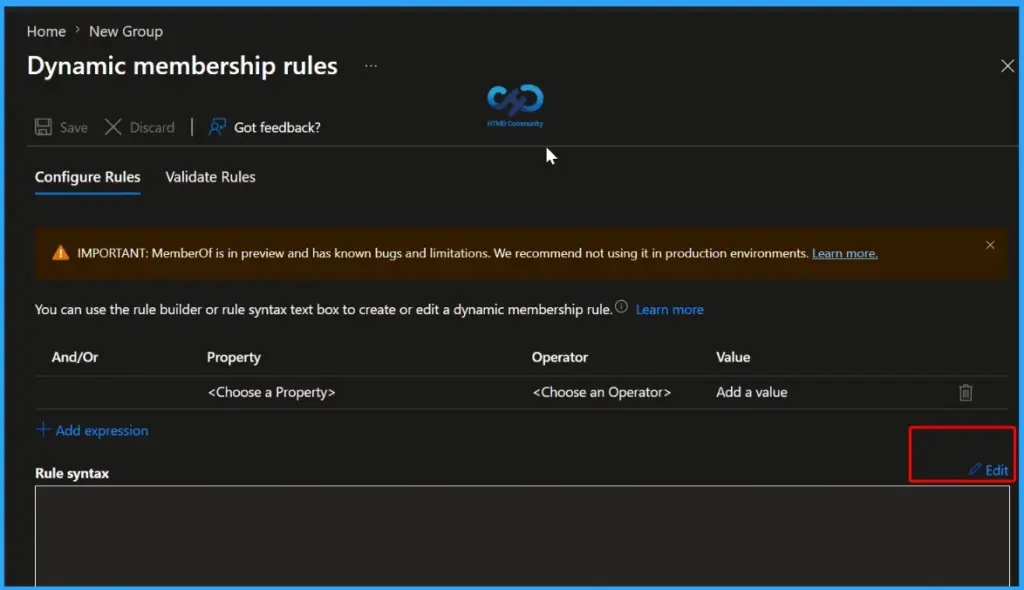Click the Operator column header
This screenshot has width=1024, height=590.
click(560, 357)
